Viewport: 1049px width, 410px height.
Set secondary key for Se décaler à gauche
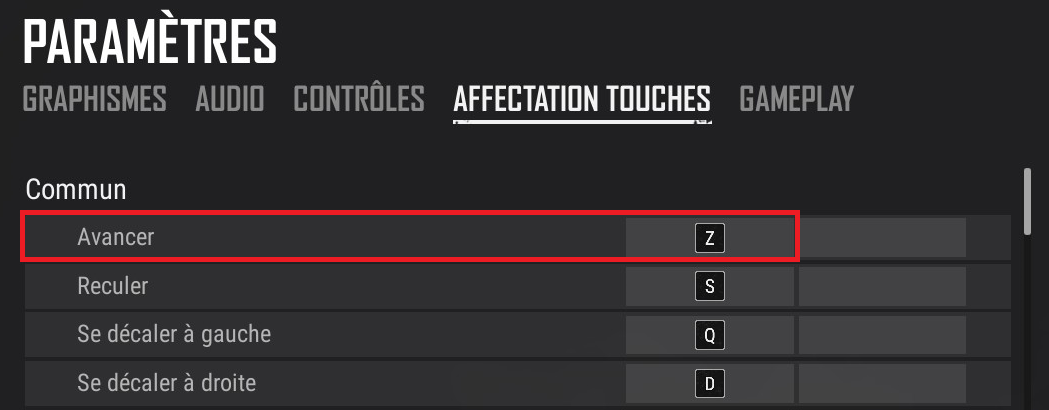click(882, 335)
